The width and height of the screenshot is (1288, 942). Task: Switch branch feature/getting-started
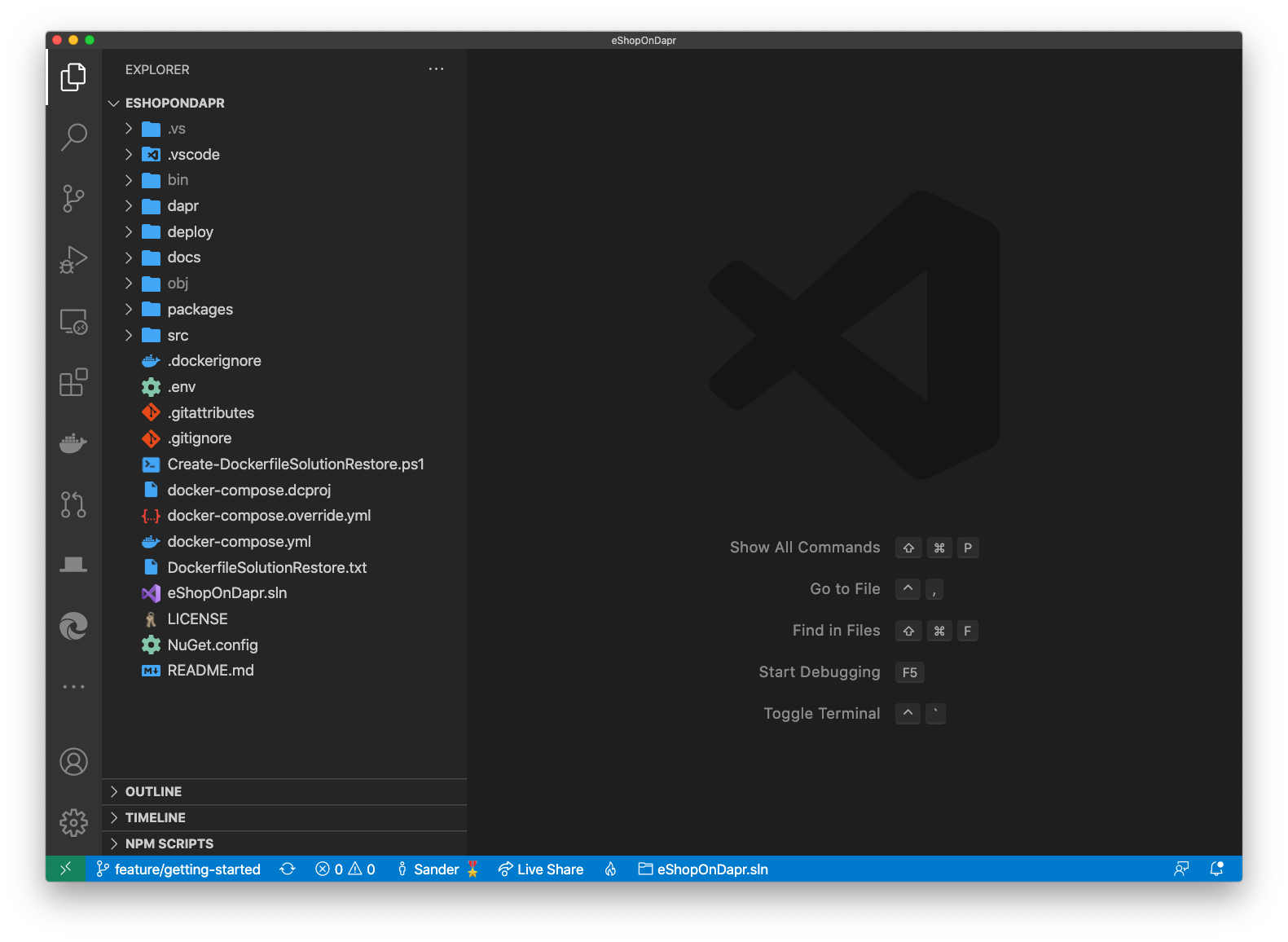(x=178, y=869)
